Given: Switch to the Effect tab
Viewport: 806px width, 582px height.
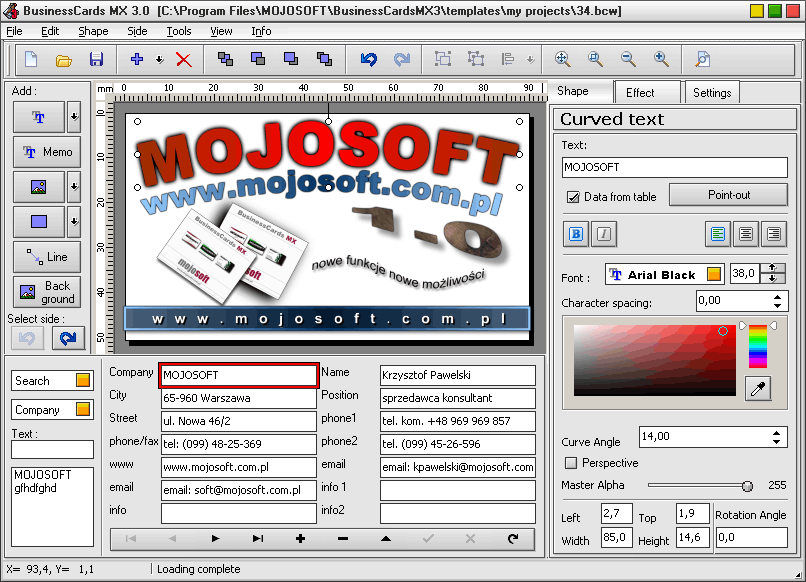Looking at the screenshot, I should (x=640, y=93).
